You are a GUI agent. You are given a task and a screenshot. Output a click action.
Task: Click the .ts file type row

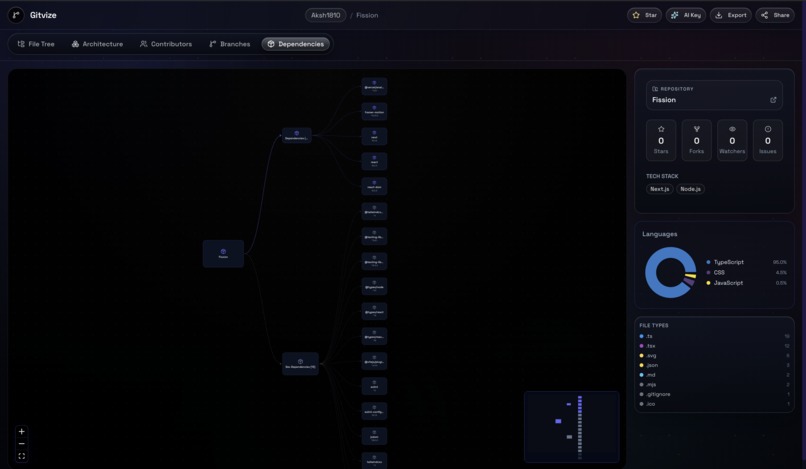tap(715, 336)
